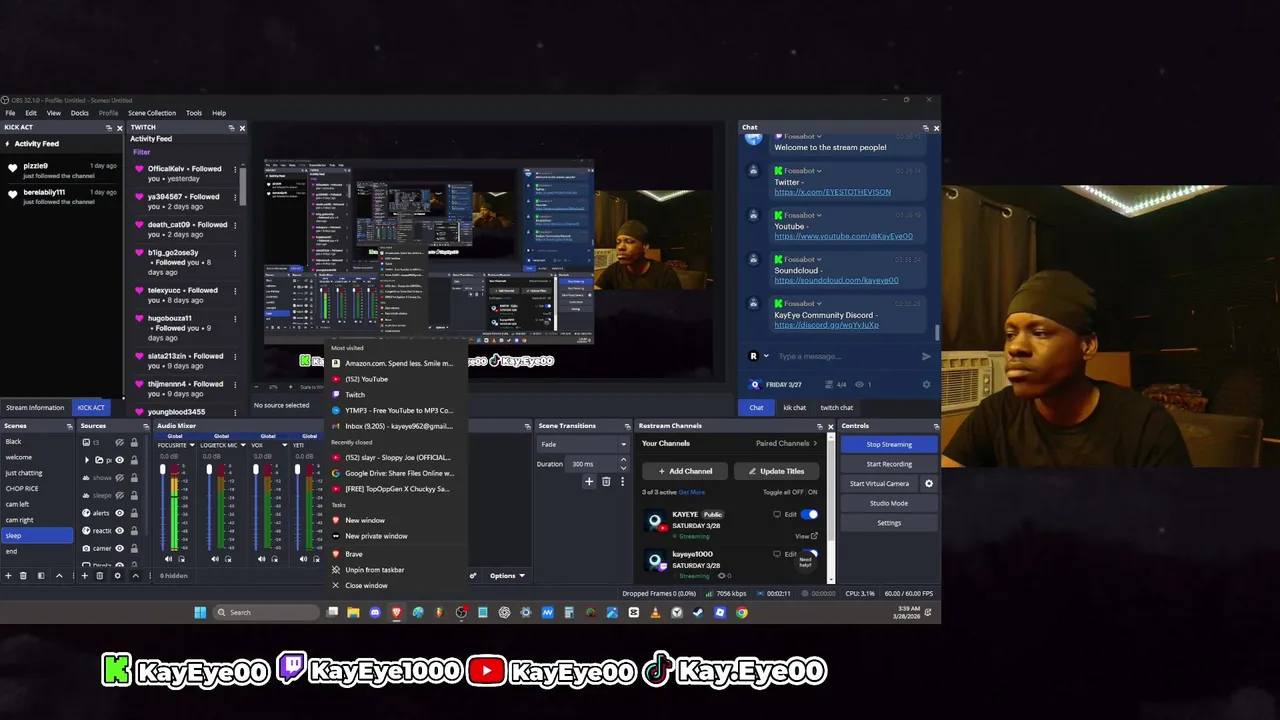The height and width of the screenshot is (720, 1280).
Task: Mute the FOCUSRITE audio channel
Action: (x=168, y=559)
